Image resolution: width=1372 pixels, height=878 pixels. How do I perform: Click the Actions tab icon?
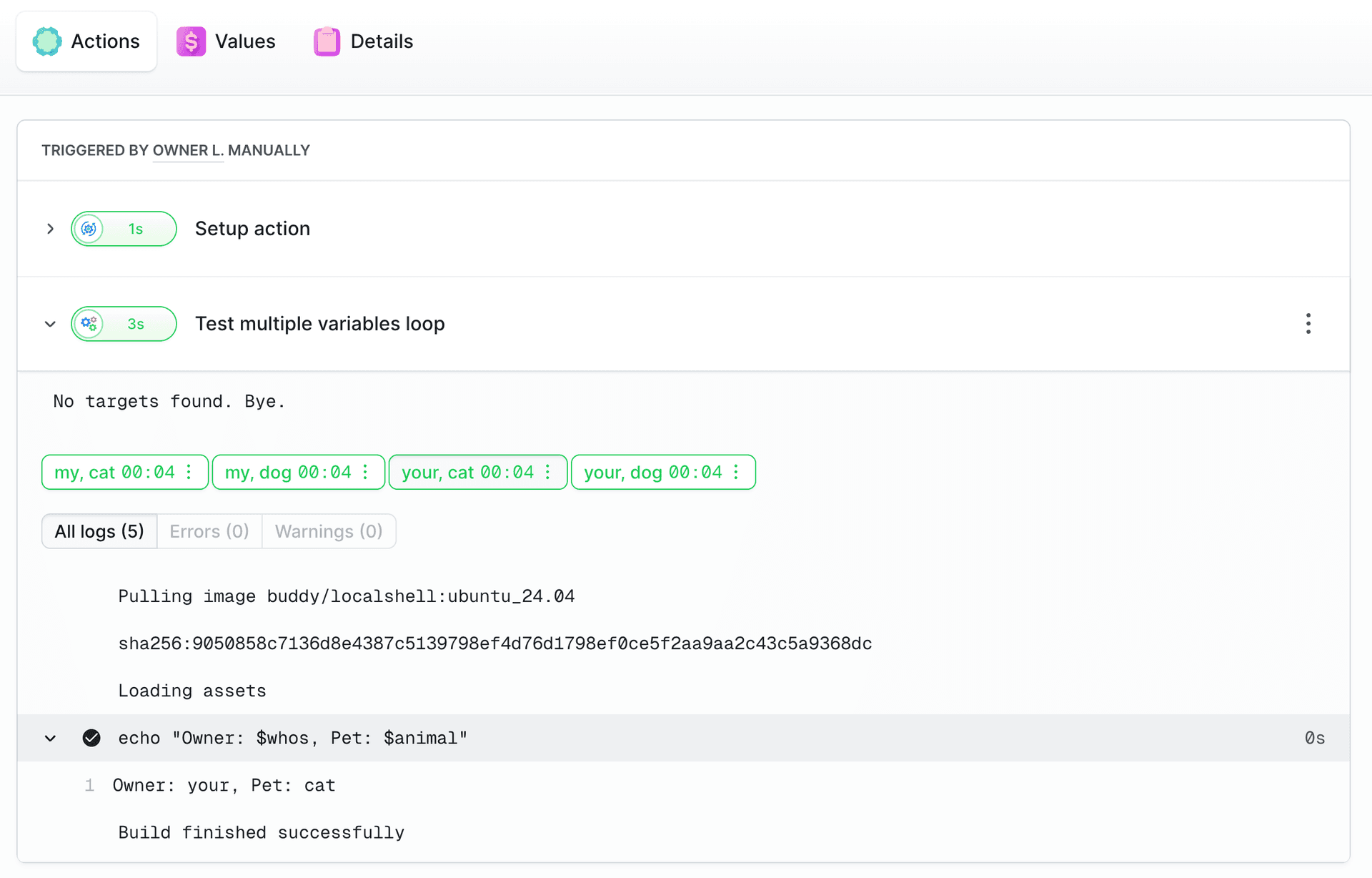[x=47, y=41]
